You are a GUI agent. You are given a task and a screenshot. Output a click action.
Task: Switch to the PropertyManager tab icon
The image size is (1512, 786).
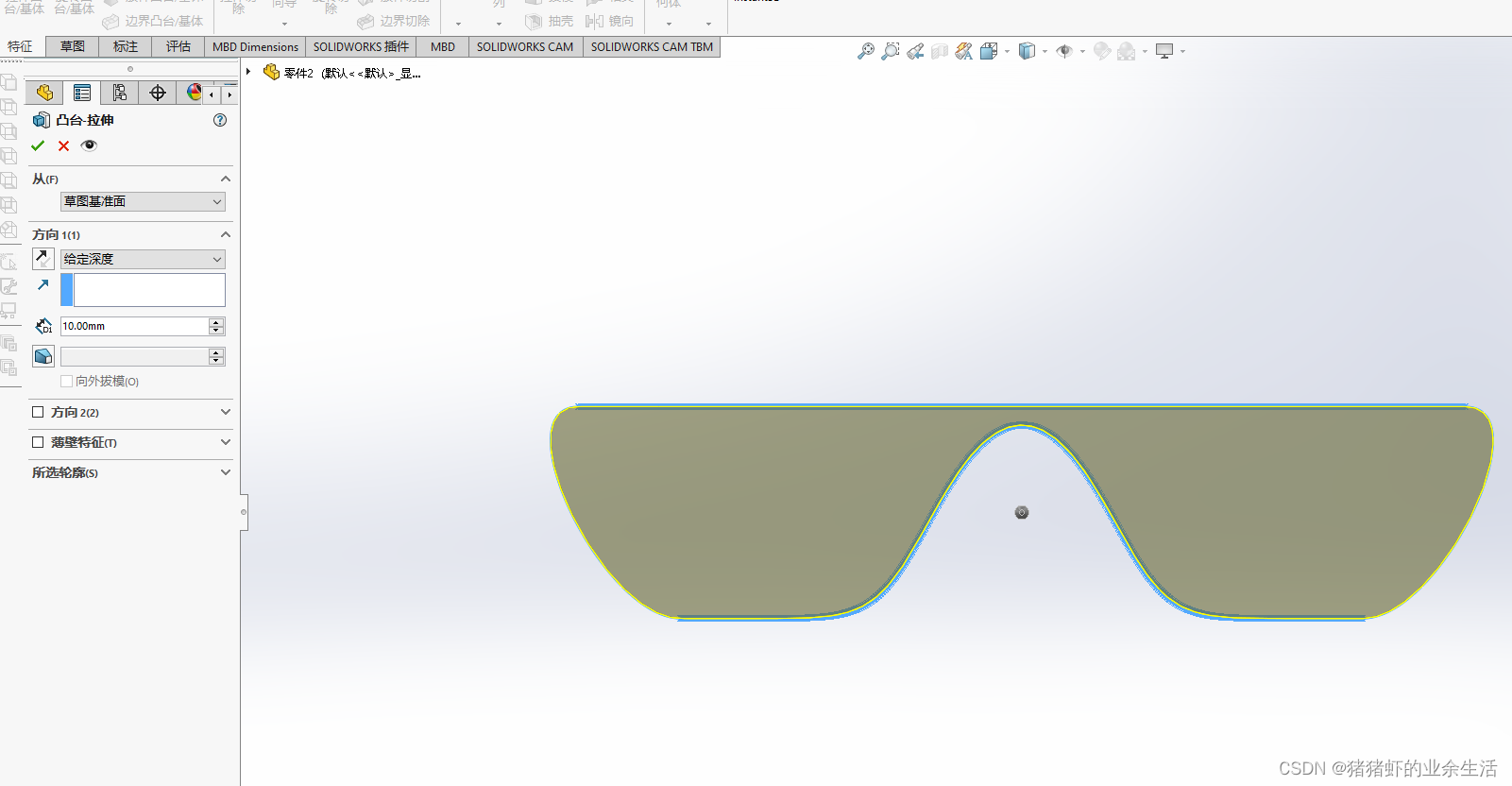(x=82, y=93)
